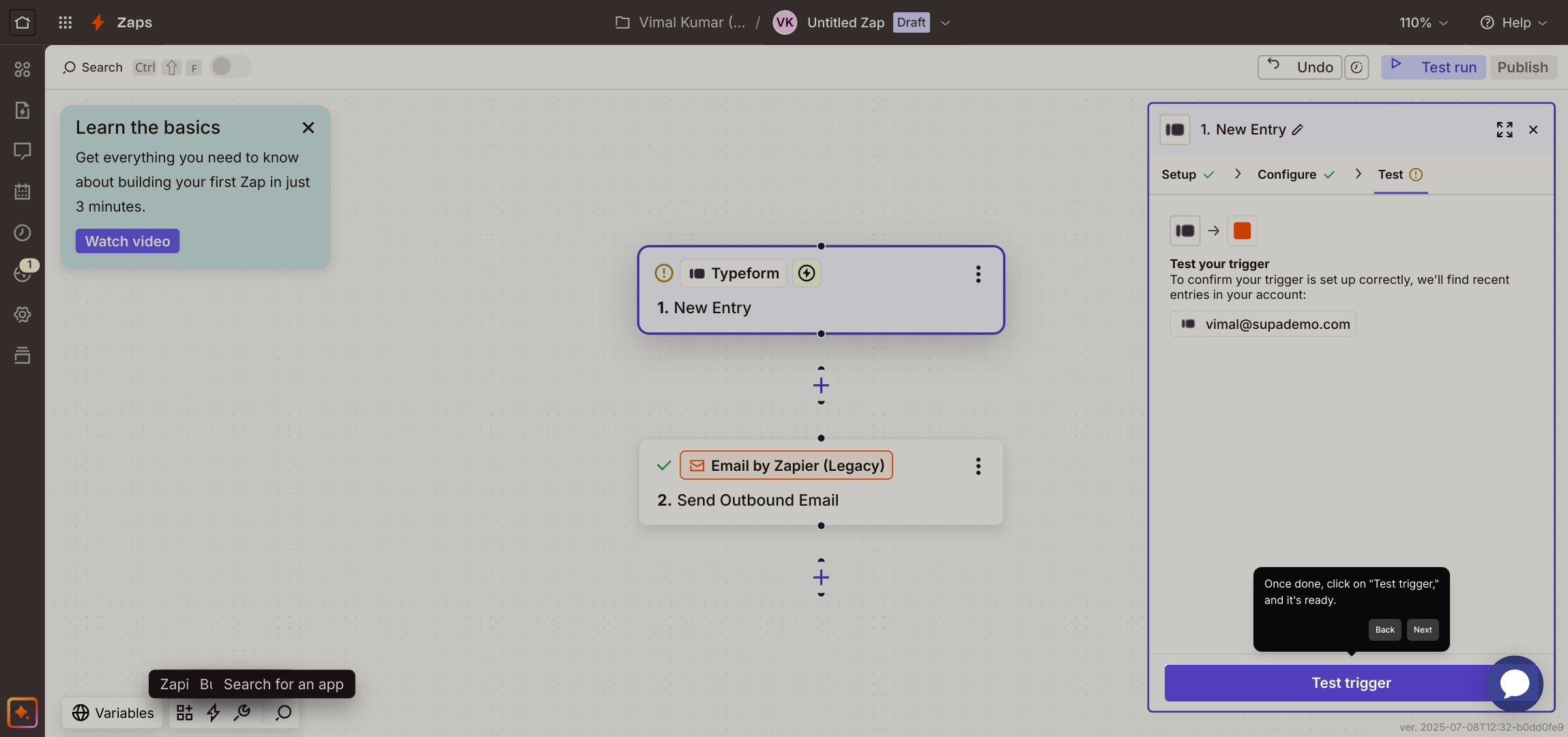1568x737 pixels.
Task: Open the sidebar clock history icon
Action: [x=23, y=233]
